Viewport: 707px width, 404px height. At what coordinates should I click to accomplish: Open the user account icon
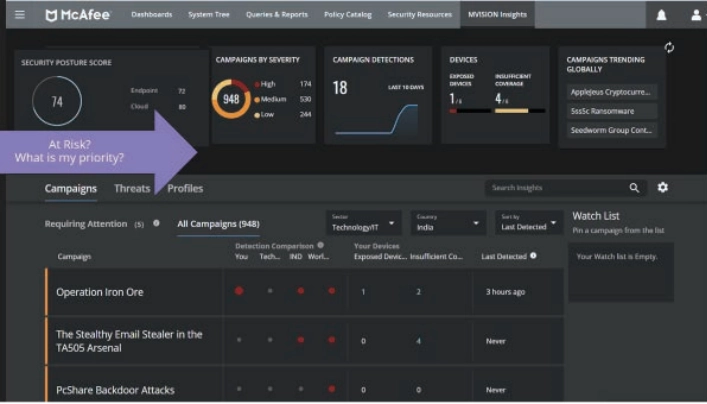coord(696,15)
